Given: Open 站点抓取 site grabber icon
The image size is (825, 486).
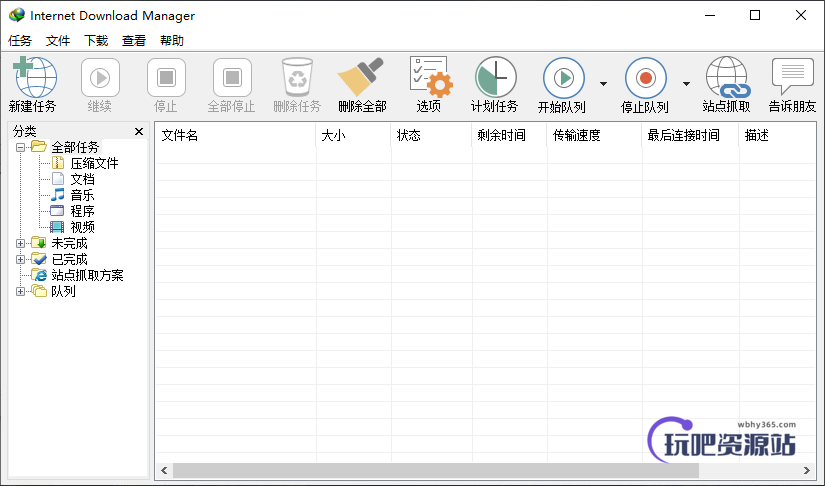Looking at the screenshot, I should point(728,77).
